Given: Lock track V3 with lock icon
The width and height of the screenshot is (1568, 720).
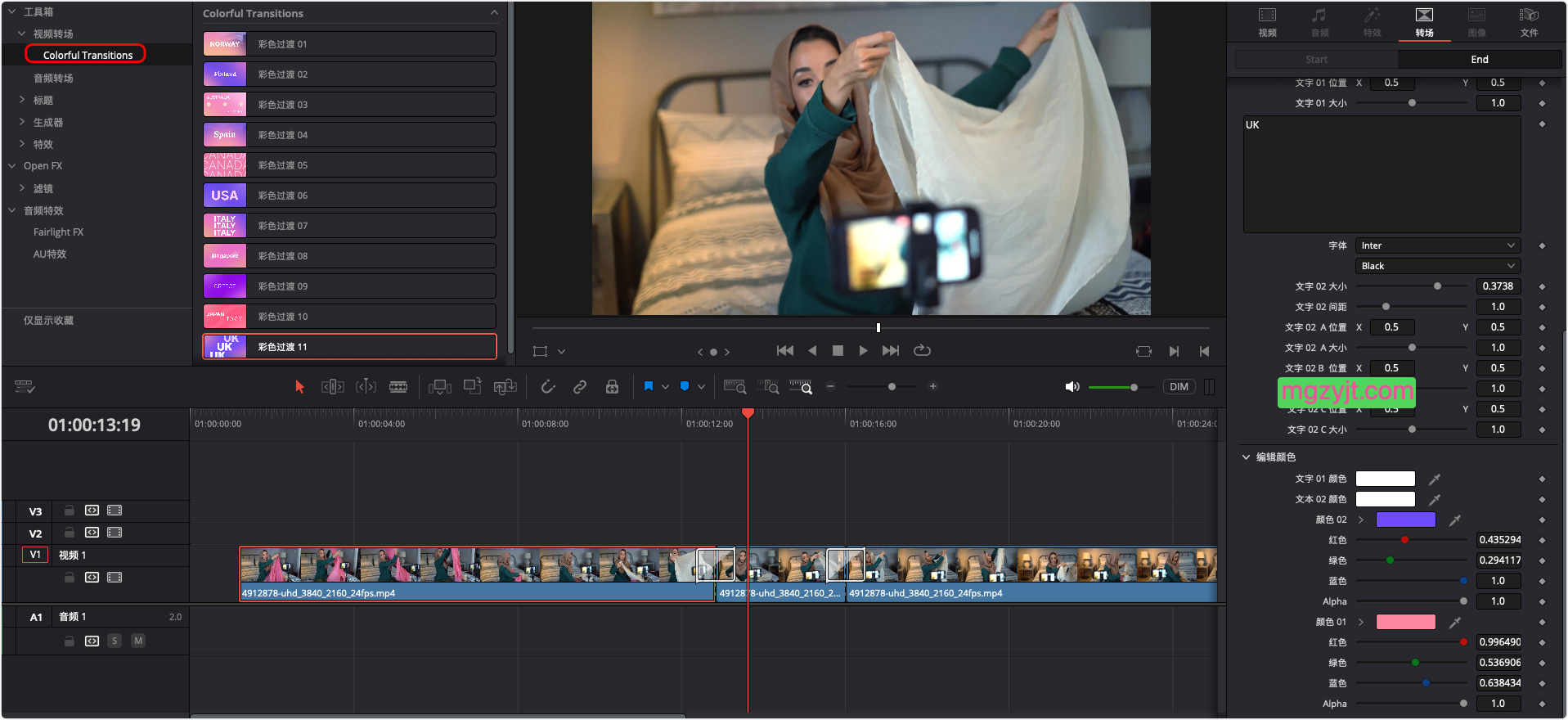Looking at the screenshot, I should tap(70, 511).
